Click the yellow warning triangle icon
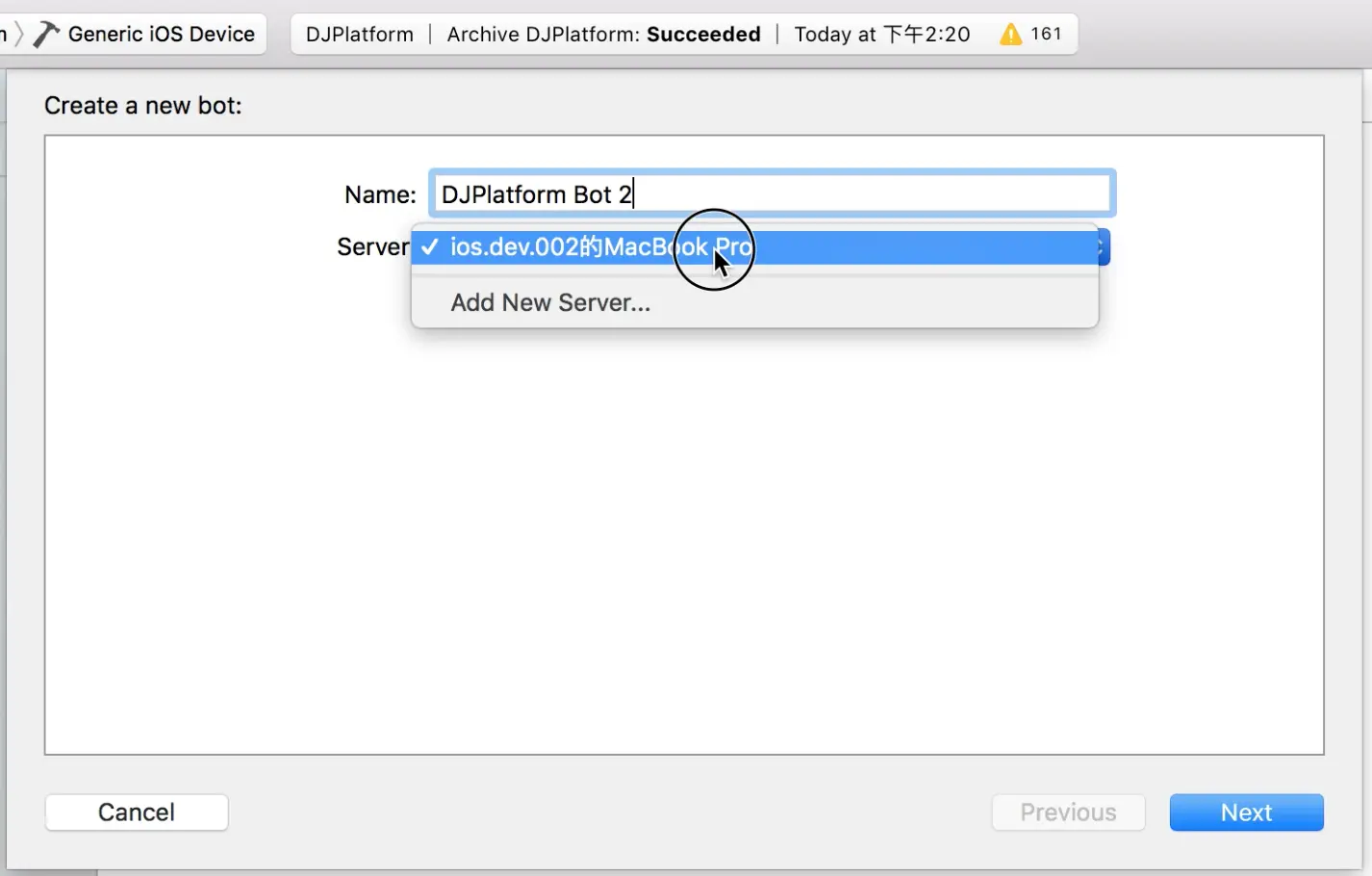 click(1010, 35)
